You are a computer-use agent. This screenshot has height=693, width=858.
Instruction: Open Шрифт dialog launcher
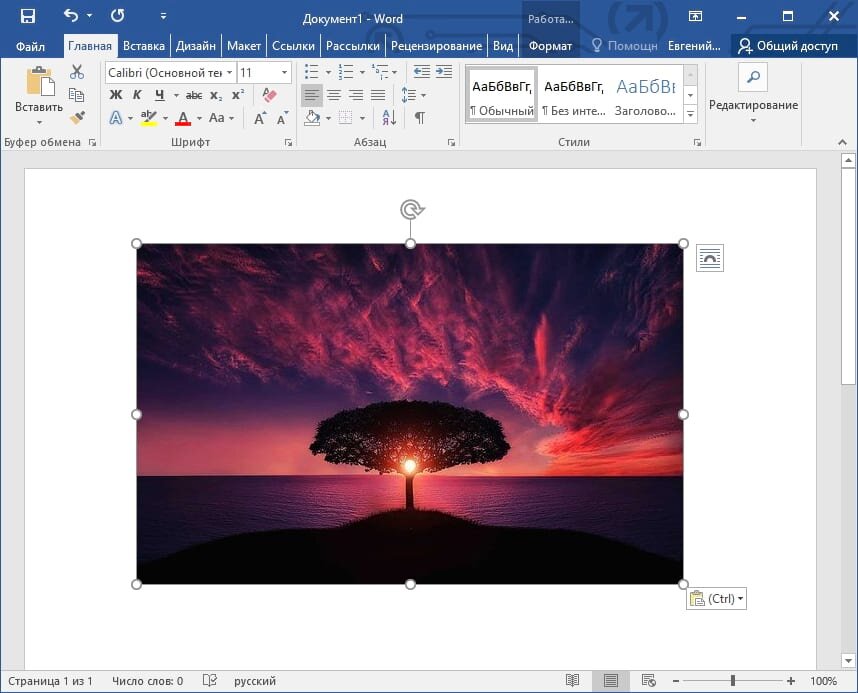tap(288, 142)
